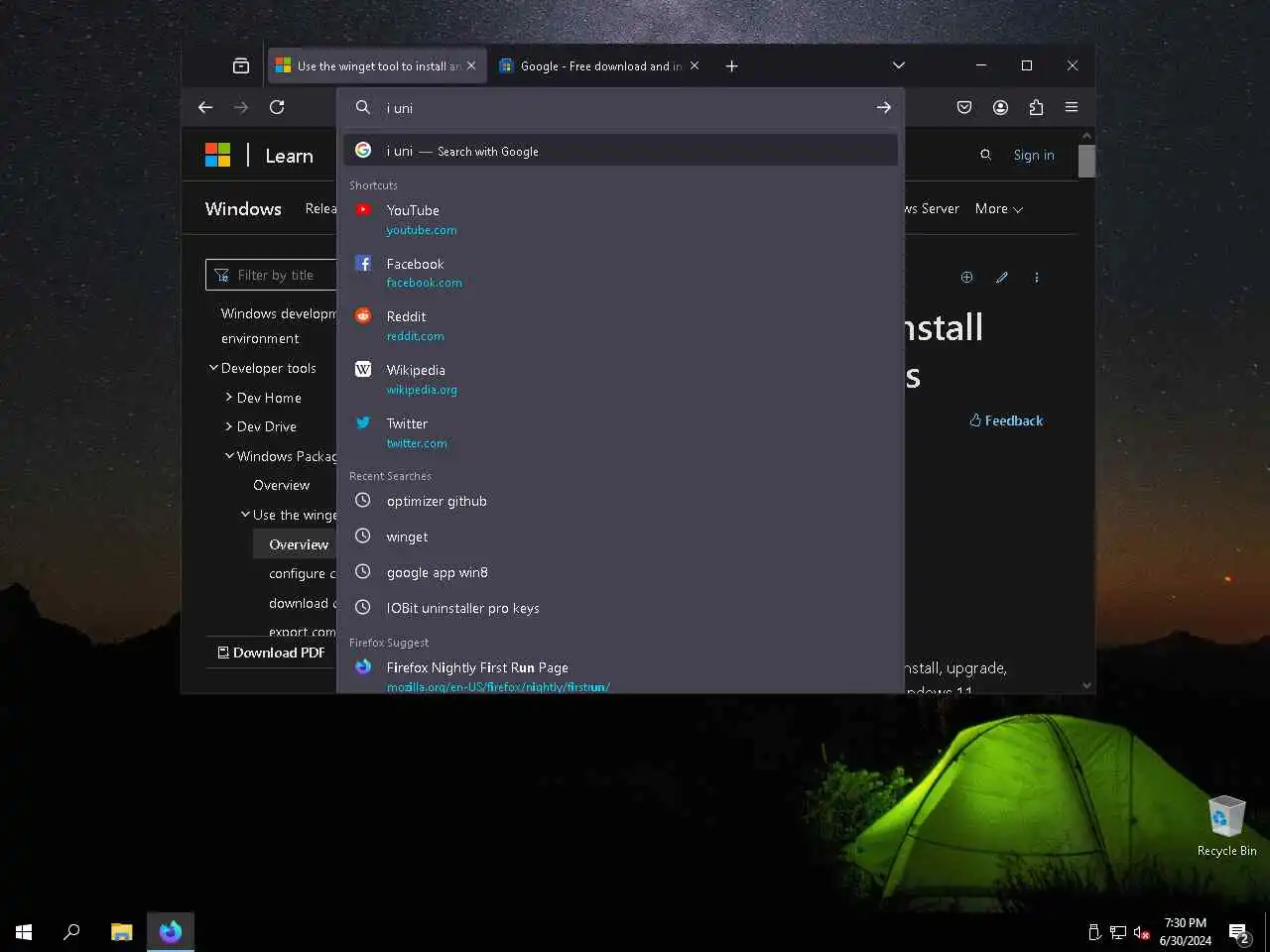Collapse the Windows Package Manager section
Viewport: 1270px width, 952px height.
281,456
